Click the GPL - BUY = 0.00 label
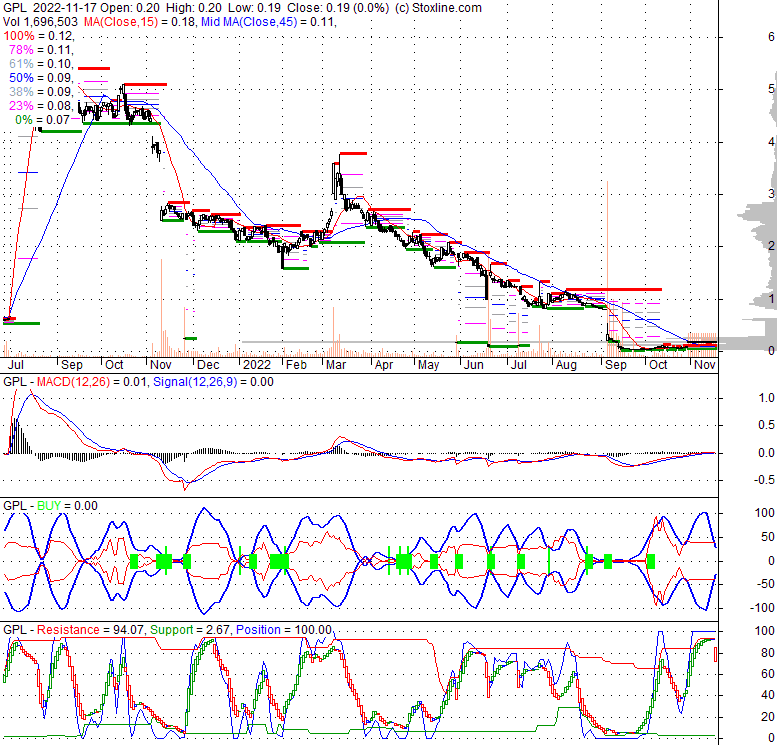The height and width of the screenshot is (746, 778). click(50, 506)
